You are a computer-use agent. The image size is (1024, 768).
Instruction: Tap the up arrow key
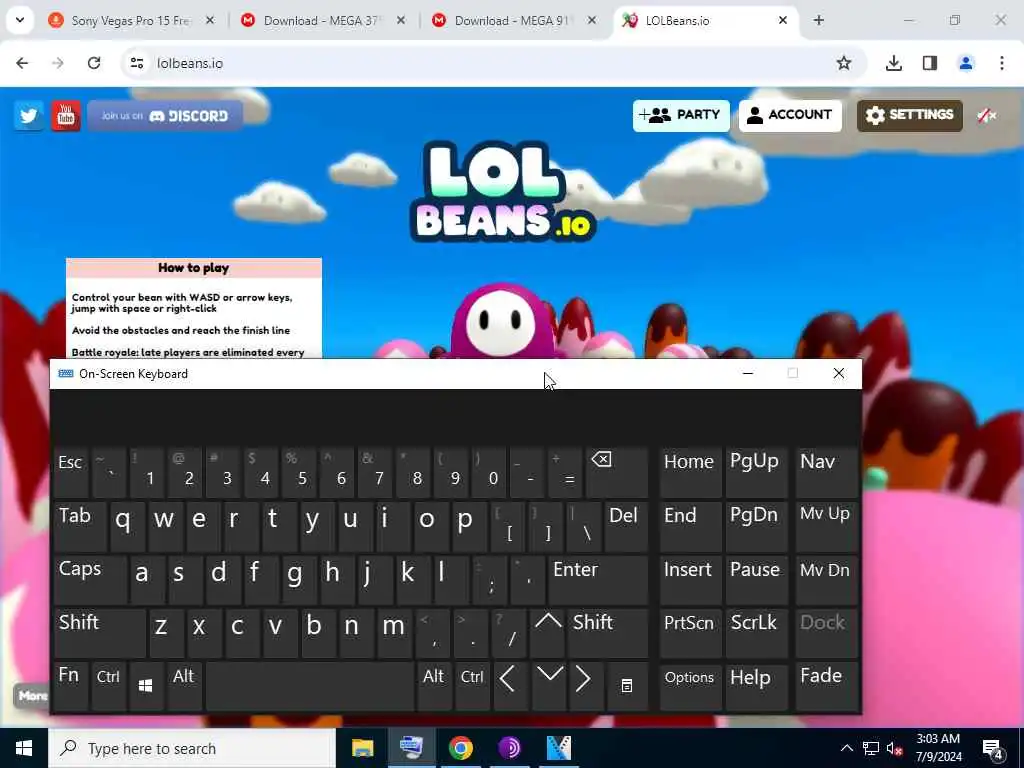(548, 632)
